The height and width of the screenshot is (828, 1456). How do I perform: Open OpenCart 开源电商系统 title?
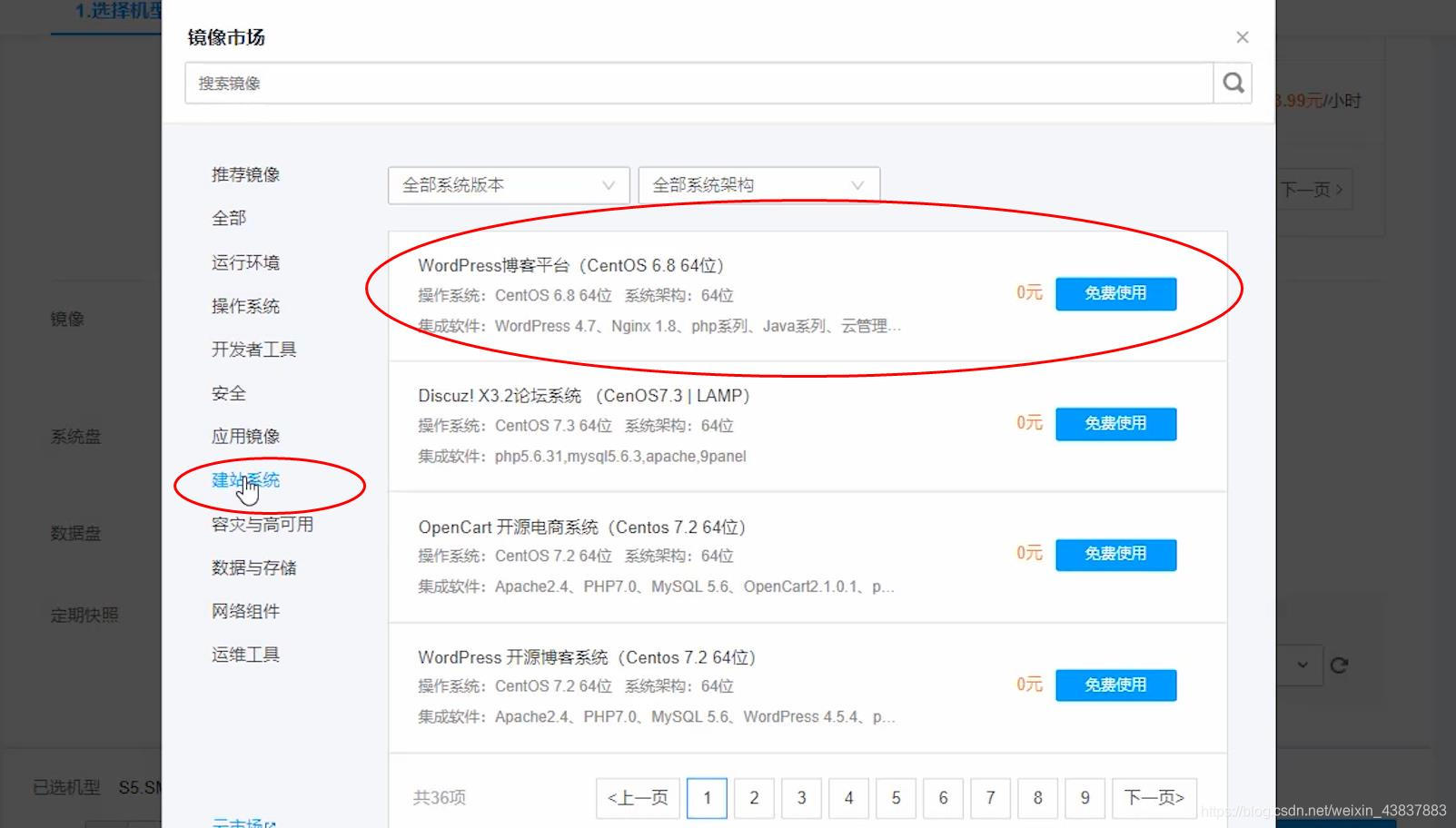click(582, 527)
